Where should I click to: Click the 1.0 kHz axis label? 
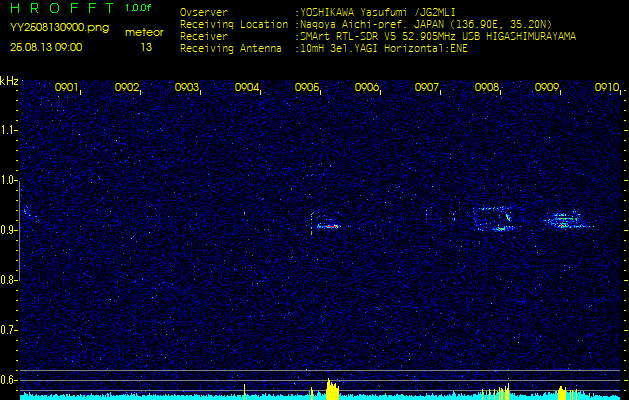(8, 181)
